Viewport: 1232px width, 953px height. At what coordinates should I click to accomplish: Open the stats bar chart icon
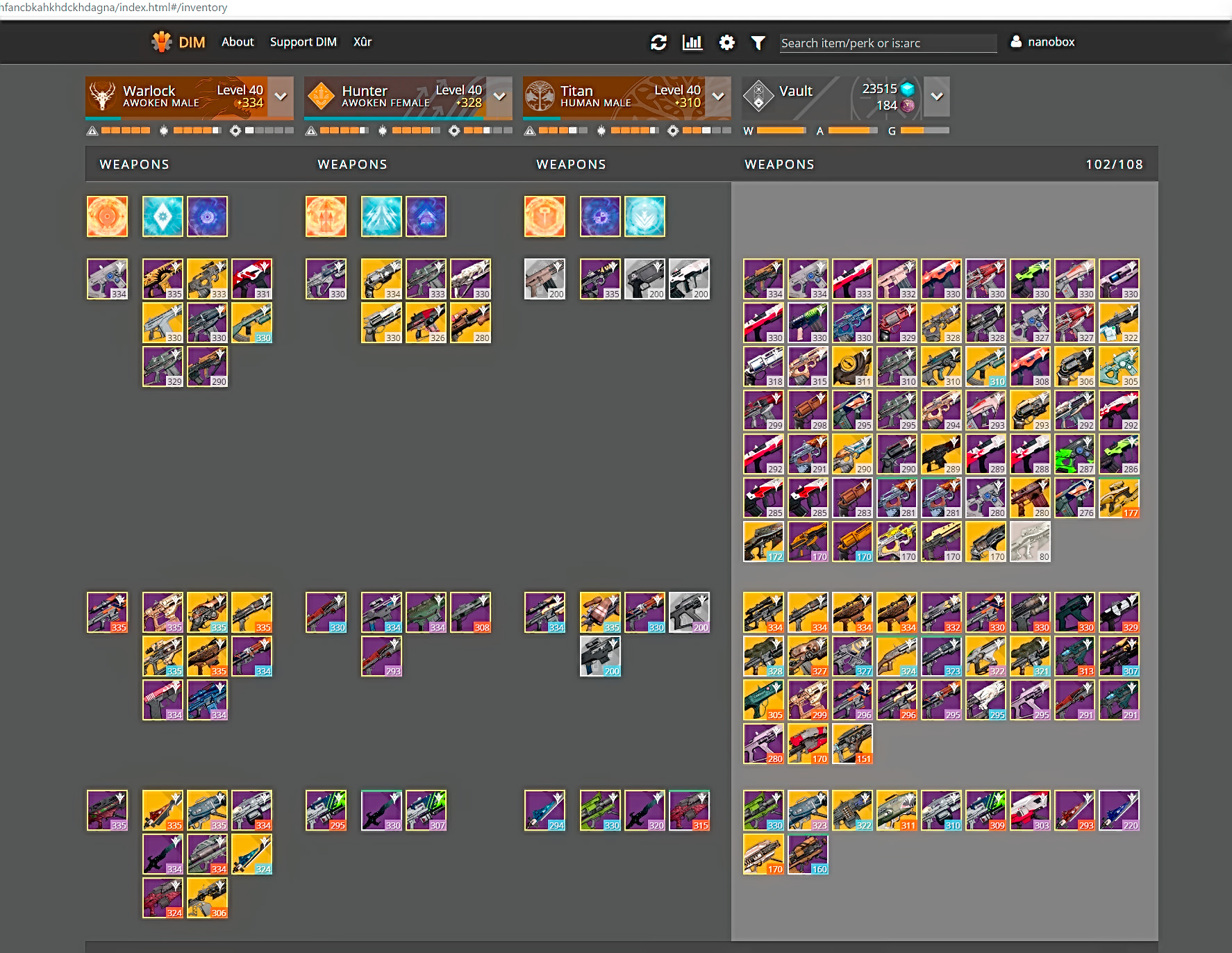pyautogui.click(x=692, y=42)
